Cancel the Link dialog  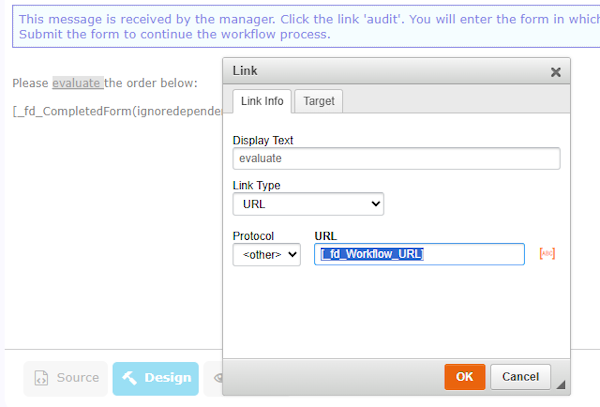tap(520, 377)
